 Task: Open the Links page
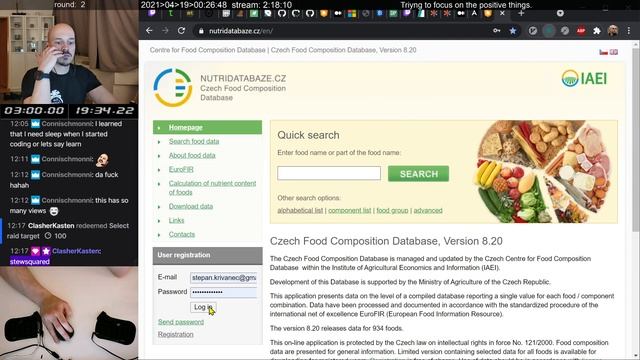176,220
